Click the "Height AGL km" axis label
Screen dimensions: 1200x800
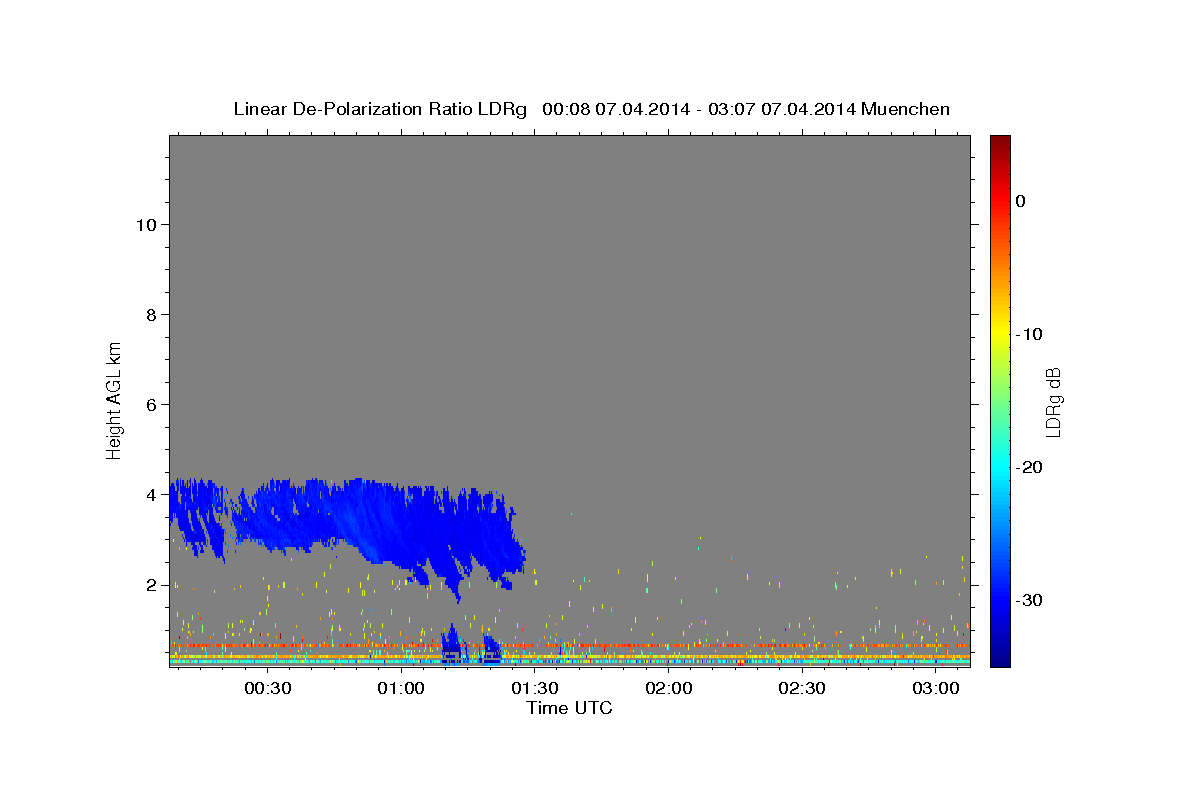pos(114,400)
